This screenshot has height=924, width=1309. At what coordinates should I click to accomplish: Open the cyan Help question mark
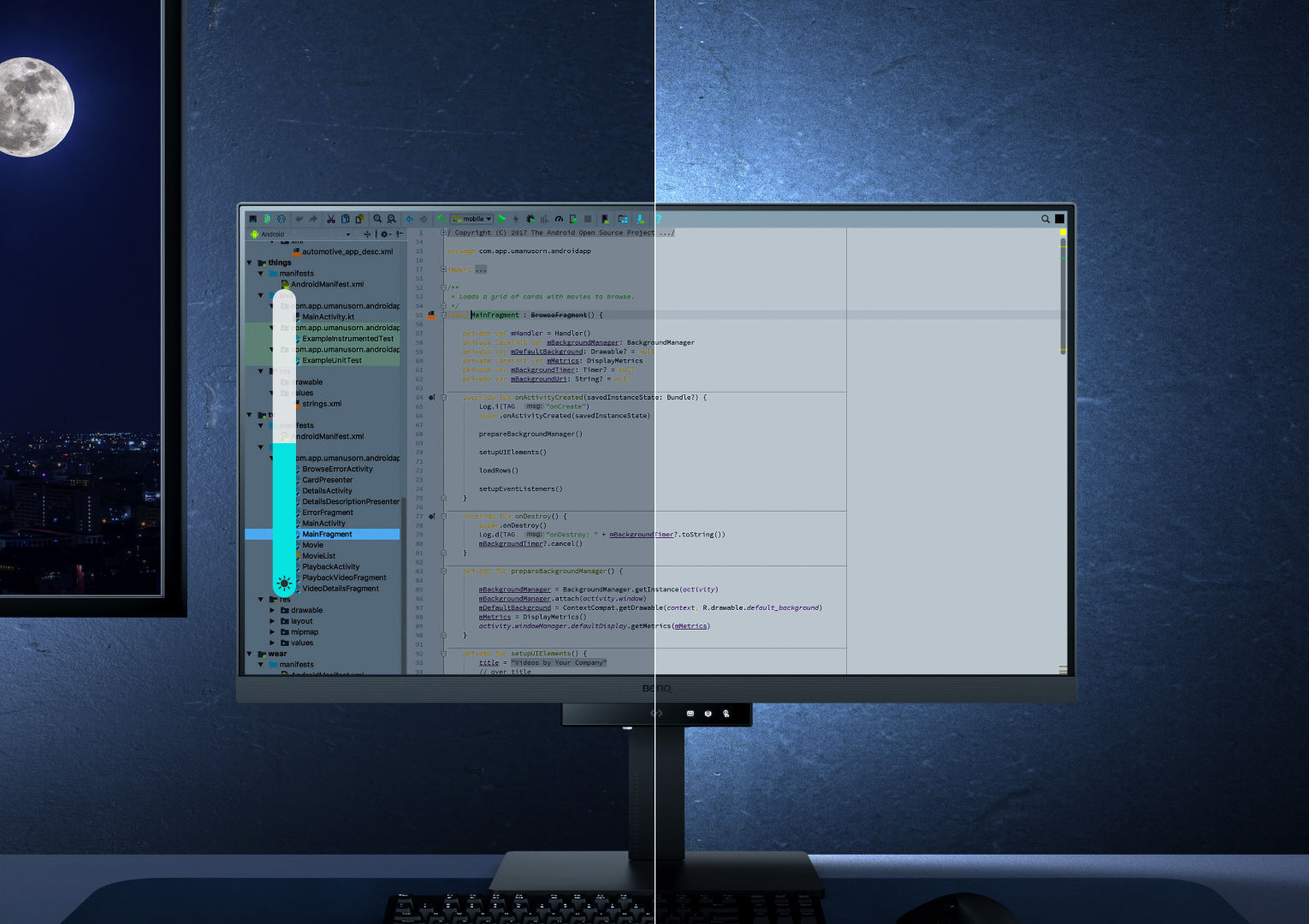pos(659,219)
